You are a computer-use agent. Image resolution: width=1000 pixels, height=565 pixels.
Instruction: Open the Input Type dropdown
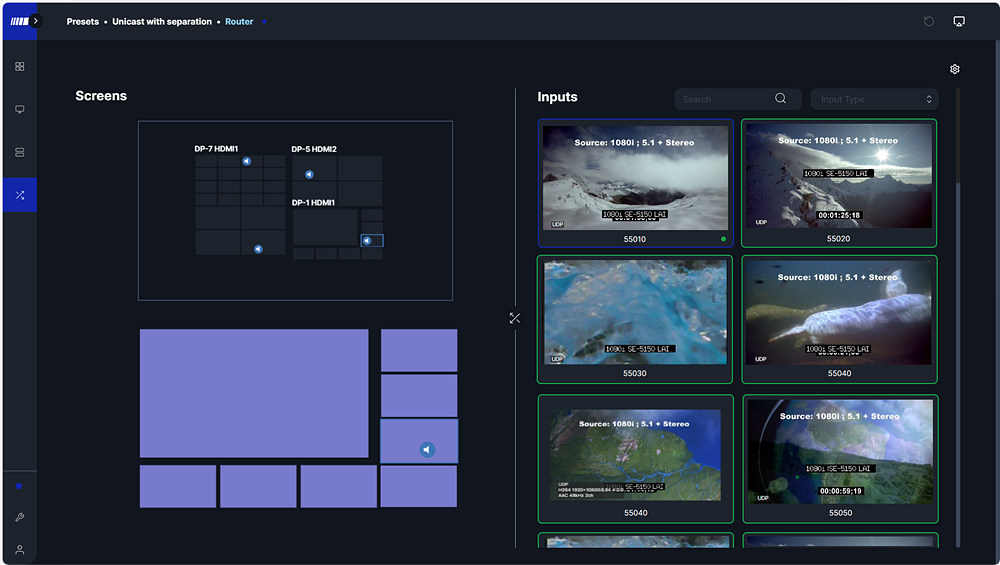(x=875, y=99)
